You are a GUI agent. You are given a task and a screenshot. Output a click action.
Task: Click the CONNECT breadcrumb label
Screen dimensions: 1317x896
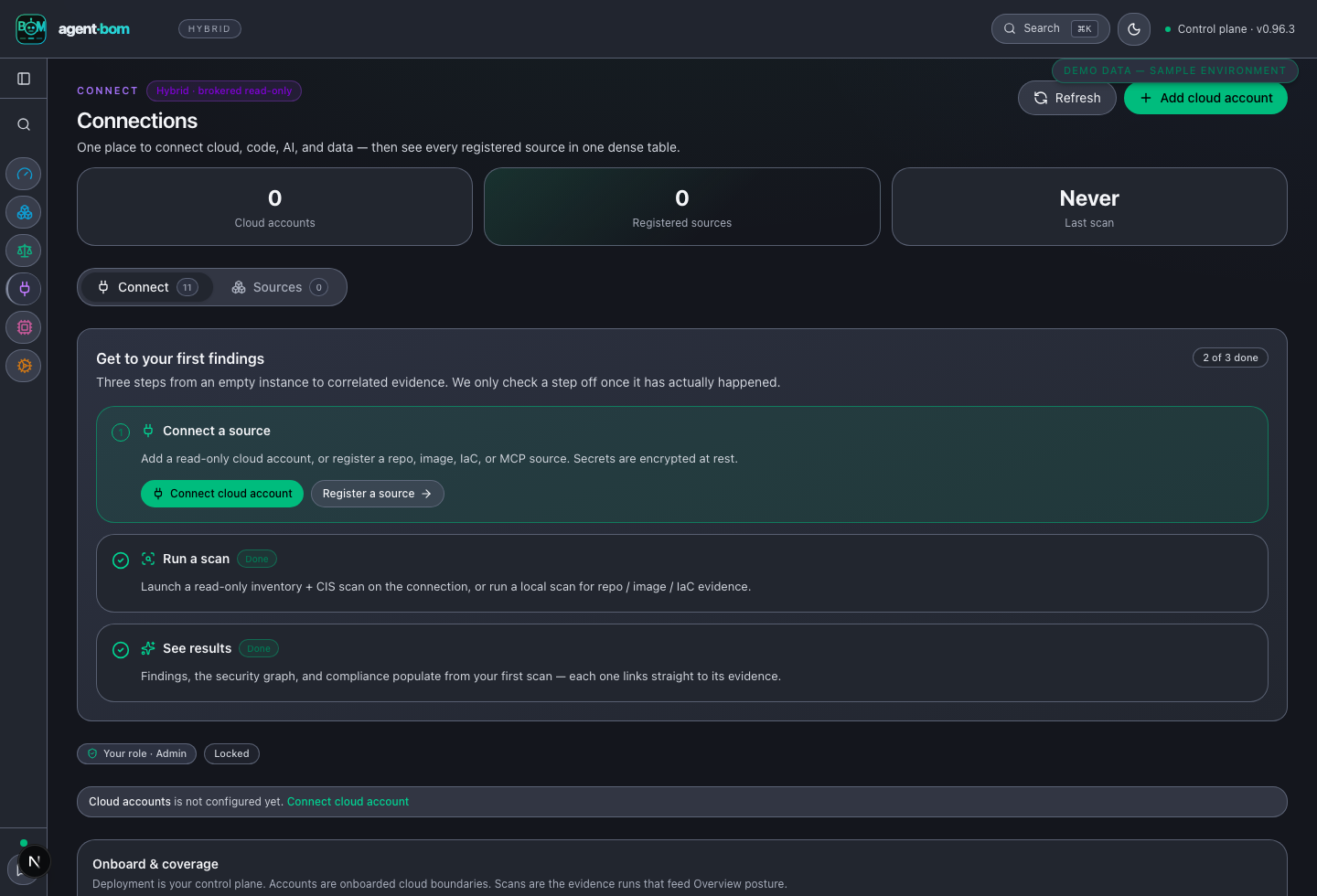tap(107, 91)
